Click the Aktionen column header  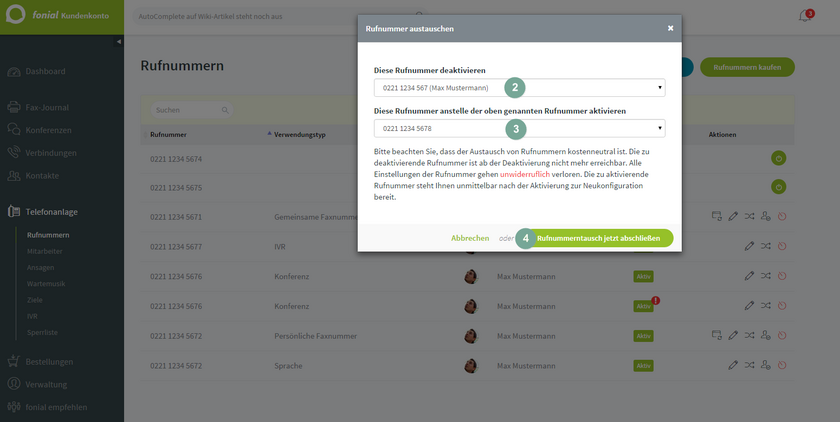click(x=722, y=135)
